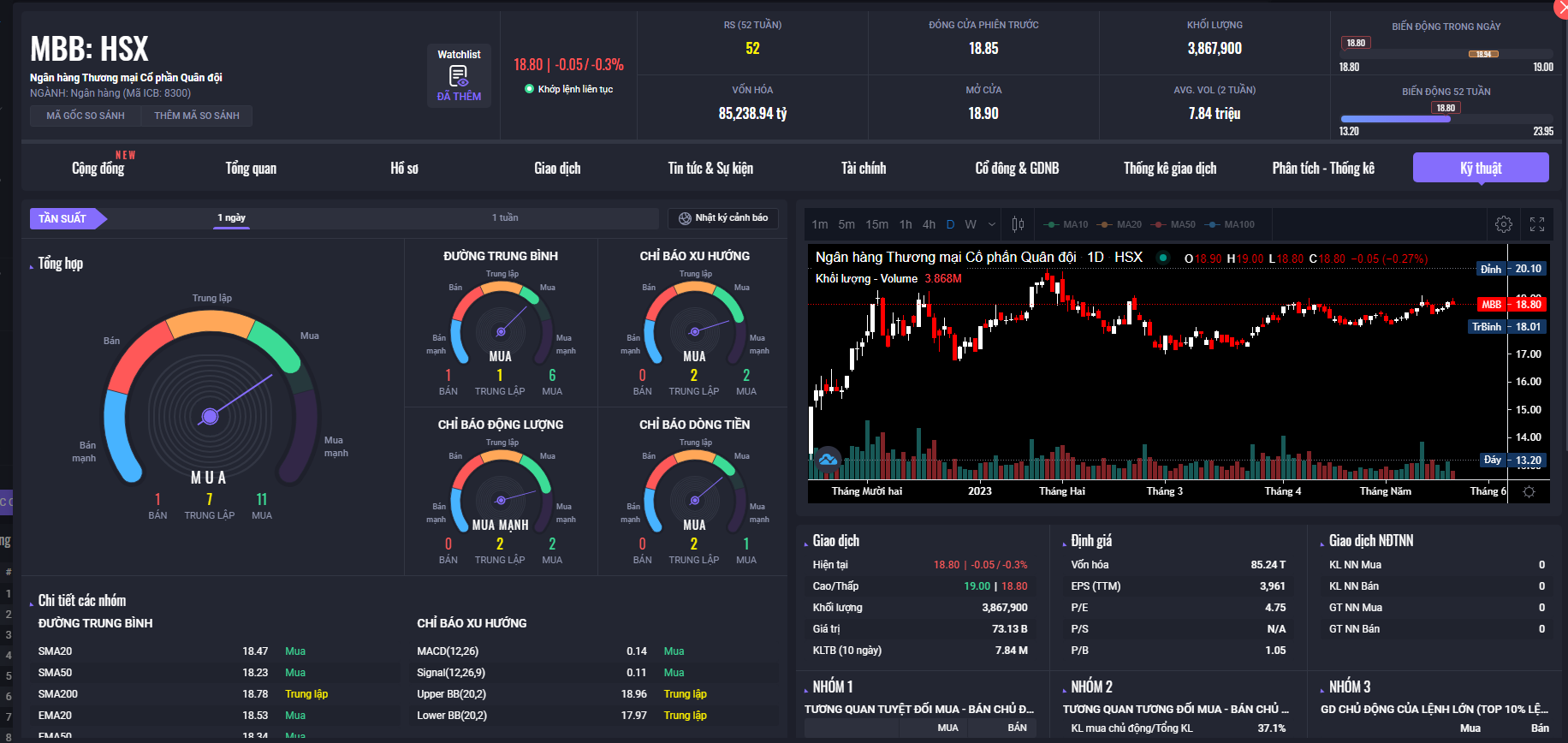Click the TradingView logo on chart

828,460
